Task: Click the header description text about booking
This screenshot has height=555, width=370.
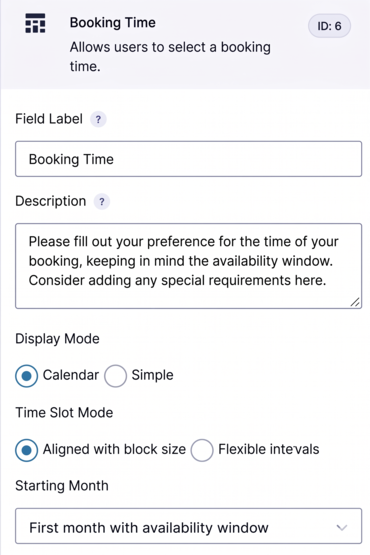Action: (170, 57)
